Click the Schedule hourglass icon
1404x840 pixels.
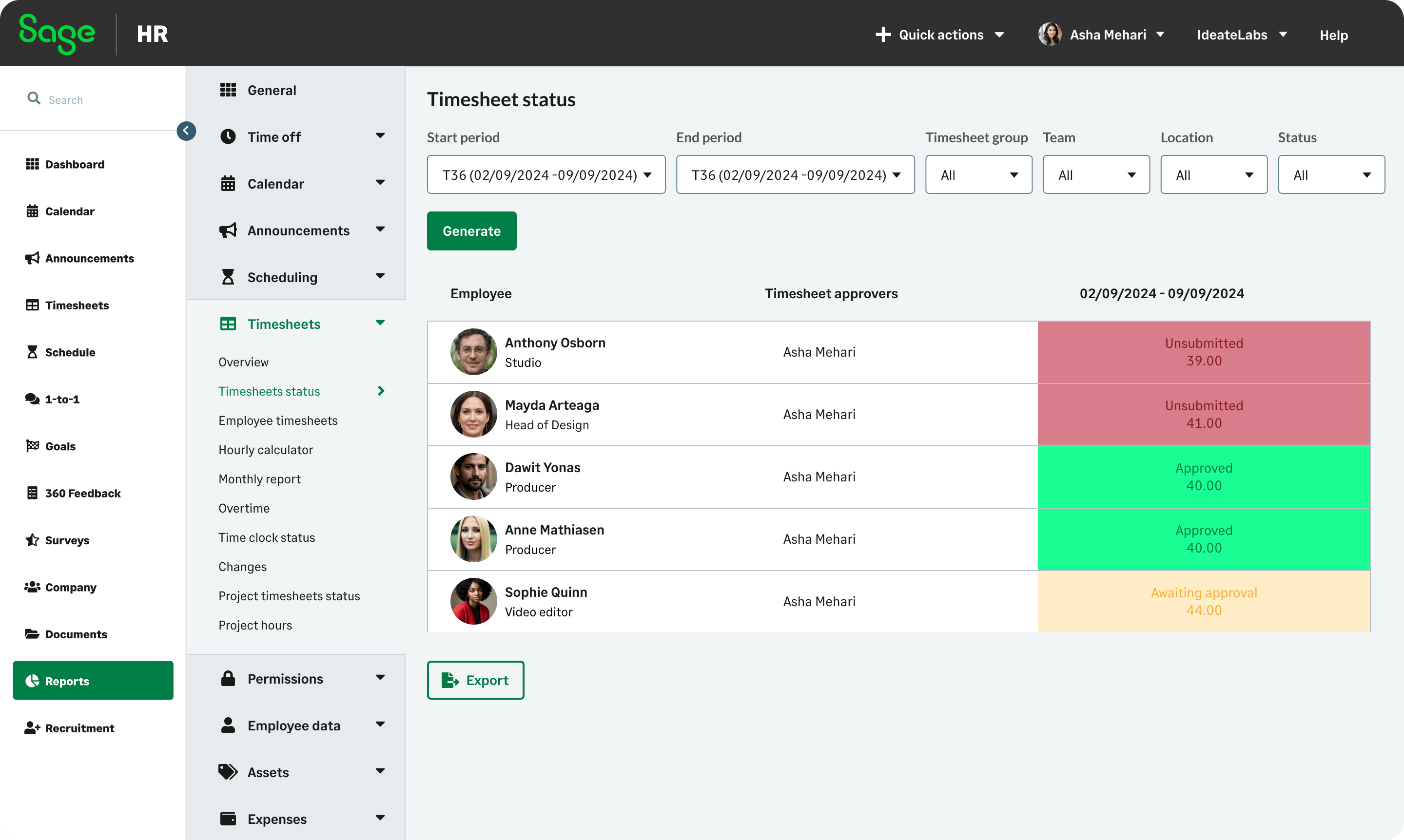(x=32, y=352)
